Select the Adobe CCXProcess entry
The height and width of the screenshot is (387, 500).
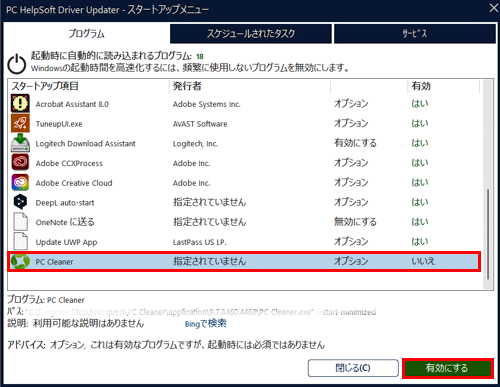[x=69, y=163]
